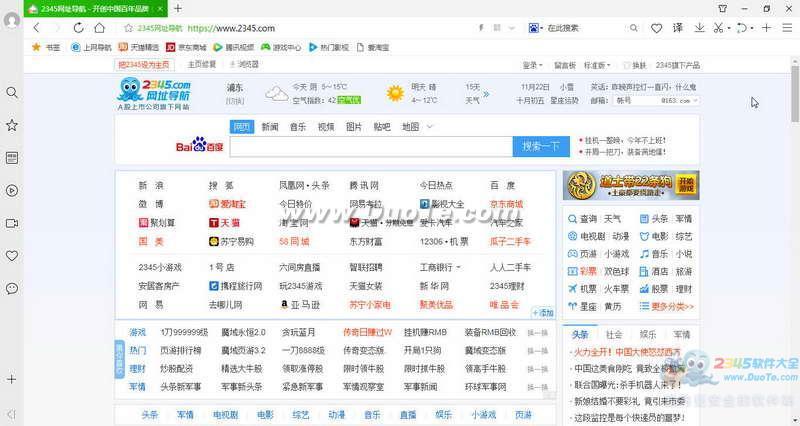This screenshot has height=426, width=800.
Task: Open the translate icon in browser toolbar
Action: tap(678, 28)
